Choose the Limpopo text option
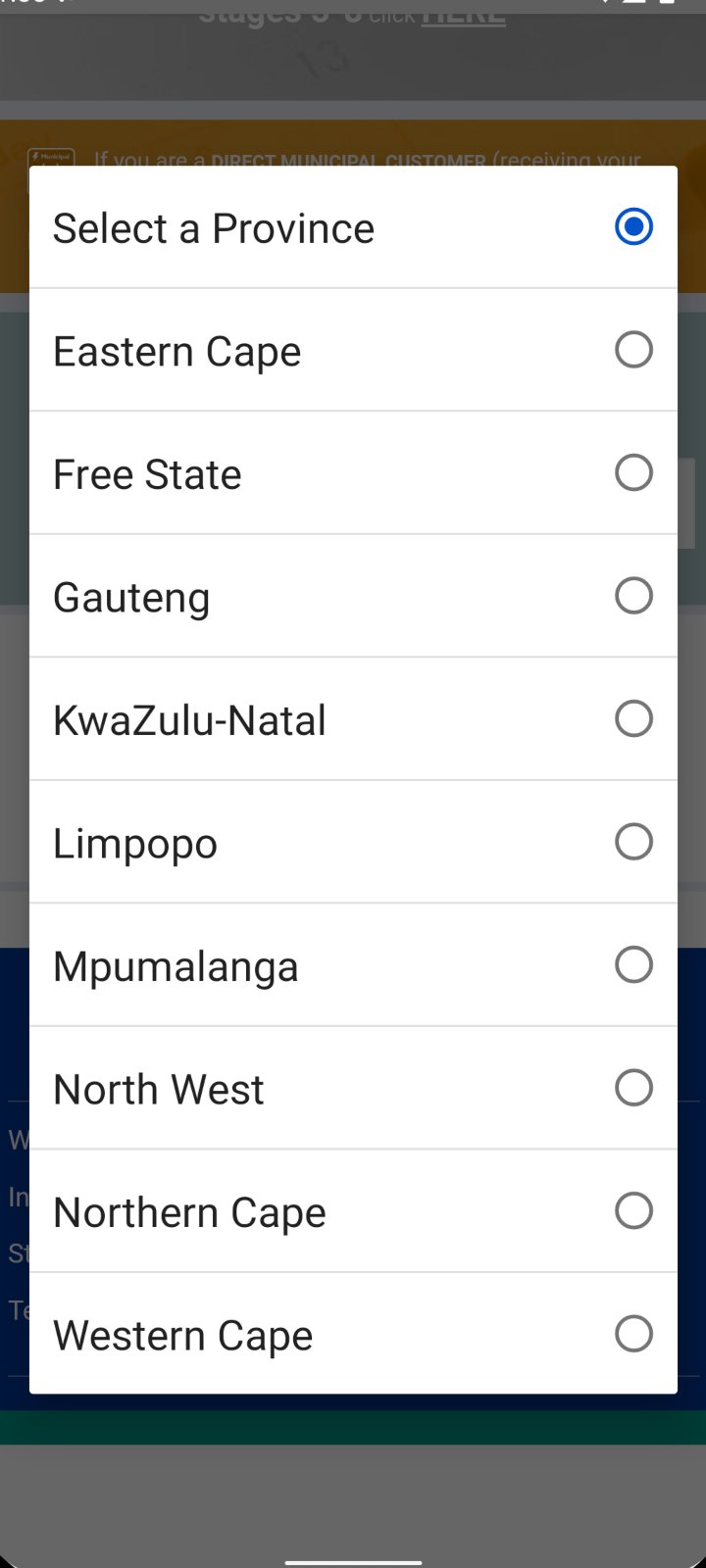This screenshot has height=1568, width=706. (x=135, y=844)
